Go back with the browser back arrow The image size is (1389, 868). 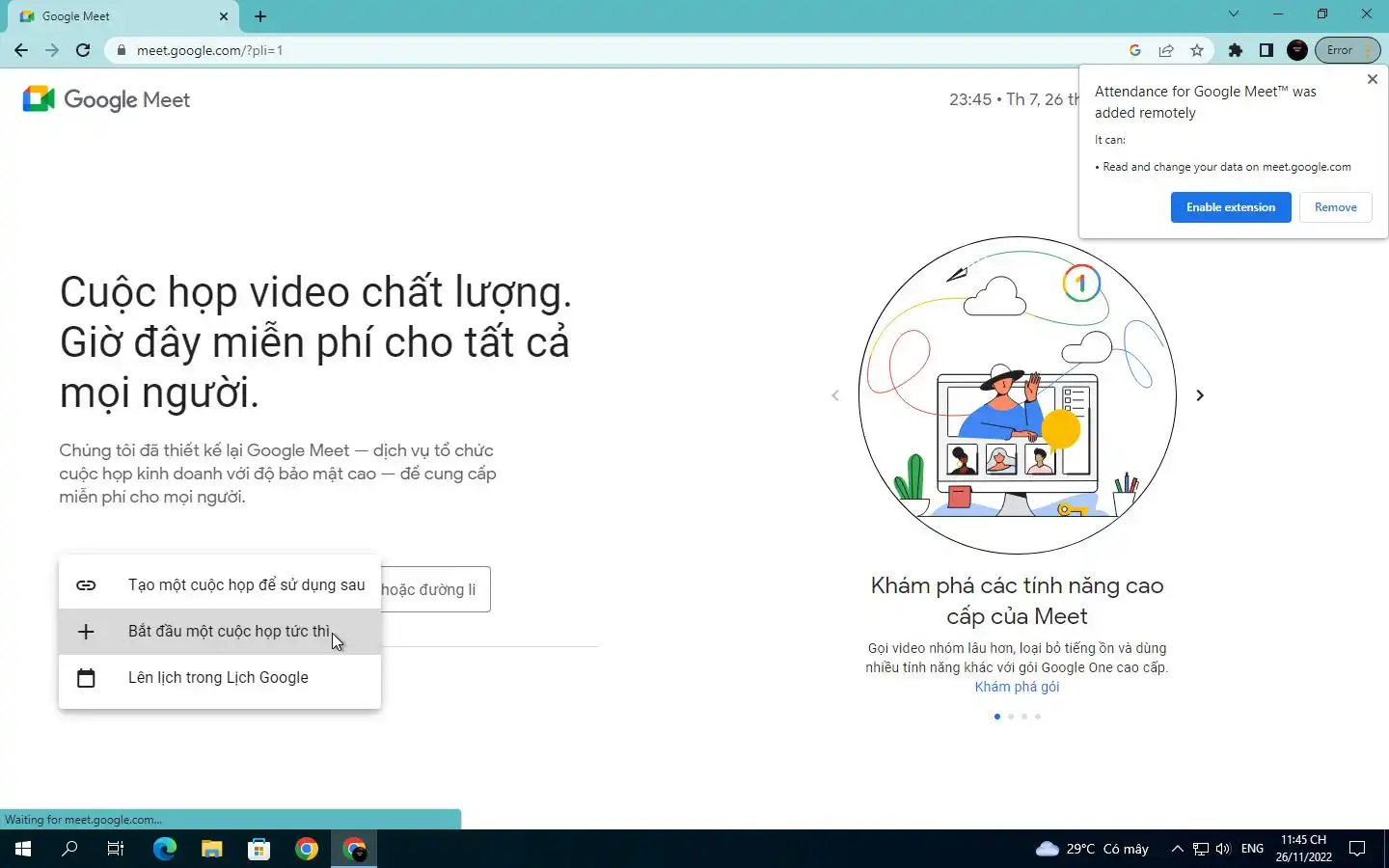pos(21,50)
